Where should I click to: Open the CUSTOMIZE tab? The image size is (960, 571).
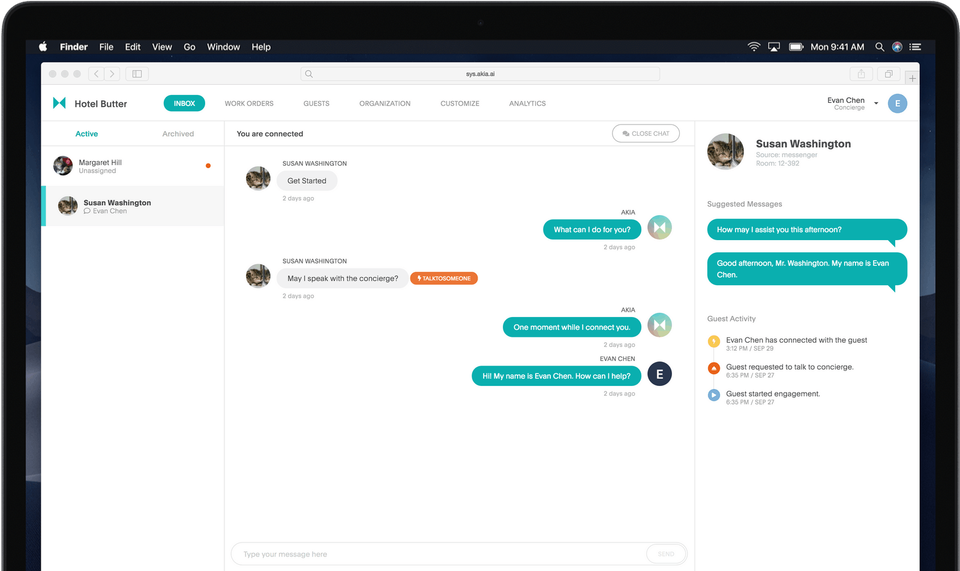coord(460,103)
